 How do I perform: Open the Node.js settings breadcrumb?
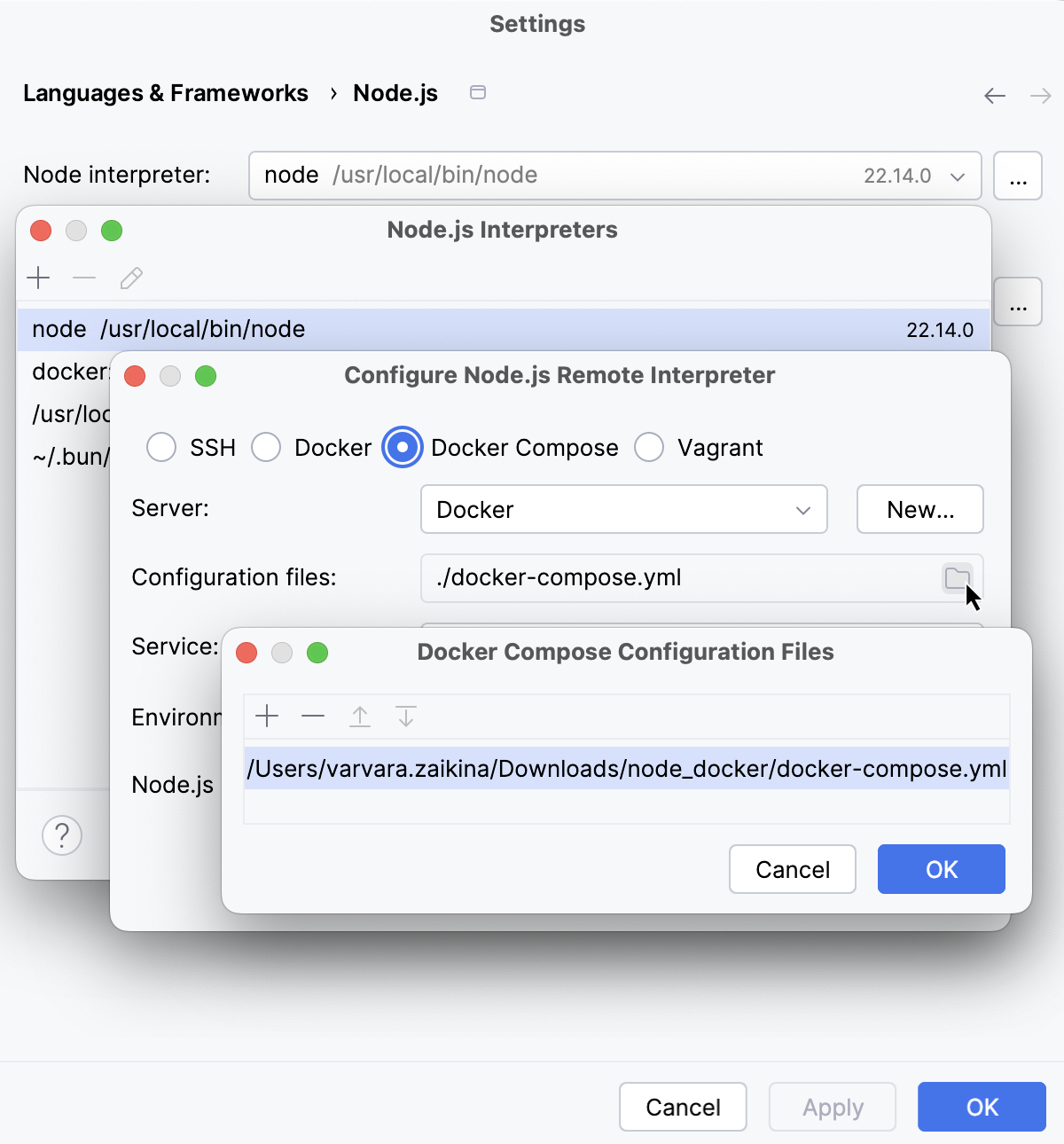tap(395, 92)
